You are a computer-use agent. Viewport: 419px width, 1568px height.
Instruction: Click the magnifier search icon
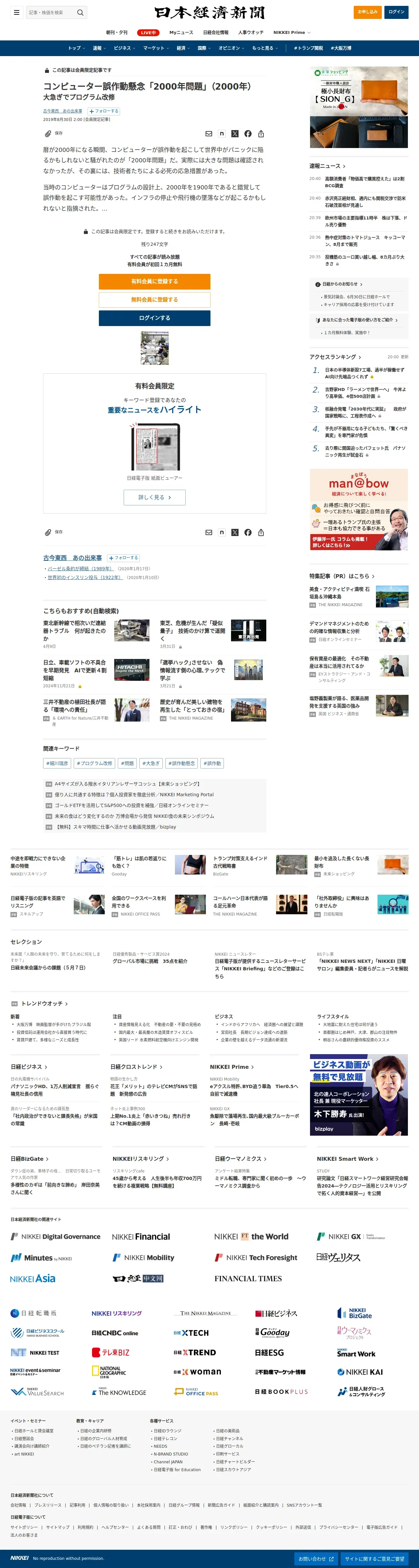pos(80,12)
